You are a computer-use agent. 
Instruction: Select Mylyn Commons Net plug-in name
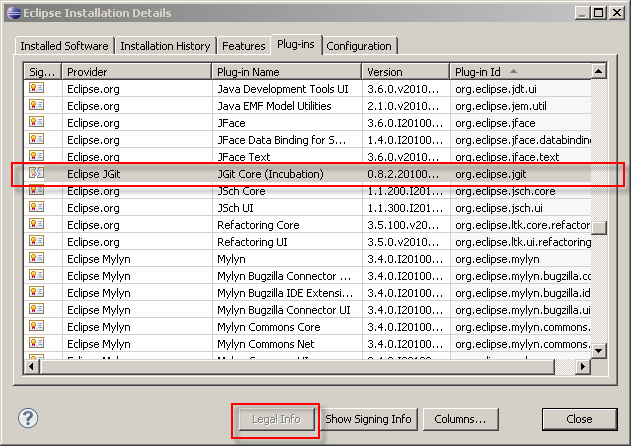[266, 344]
